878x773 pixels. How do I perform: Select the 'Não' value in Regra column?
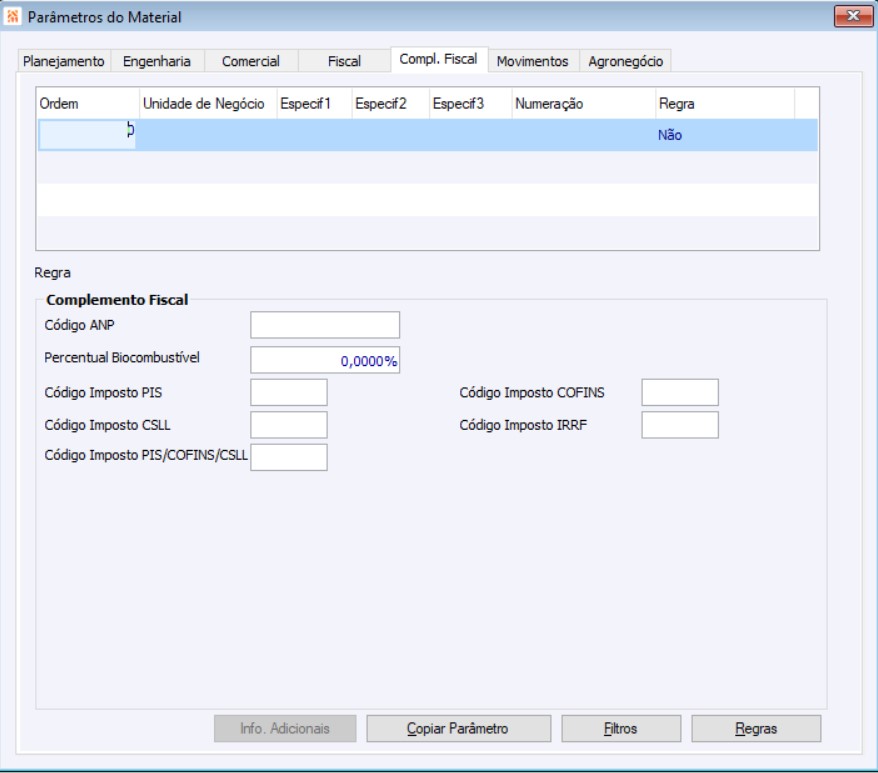pos(670,135)
